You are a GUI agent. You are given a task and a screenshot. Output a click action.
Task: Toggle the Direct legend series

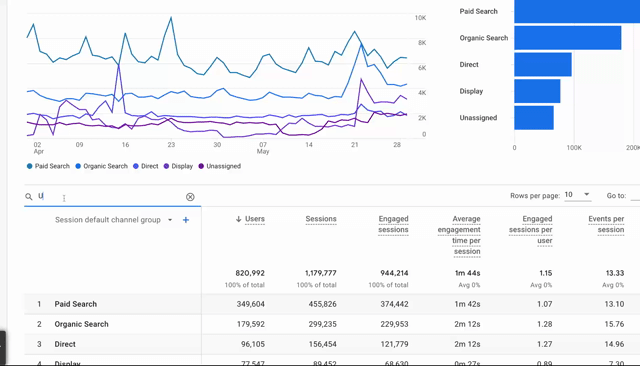pyautogui.click(x=146, y=166)
